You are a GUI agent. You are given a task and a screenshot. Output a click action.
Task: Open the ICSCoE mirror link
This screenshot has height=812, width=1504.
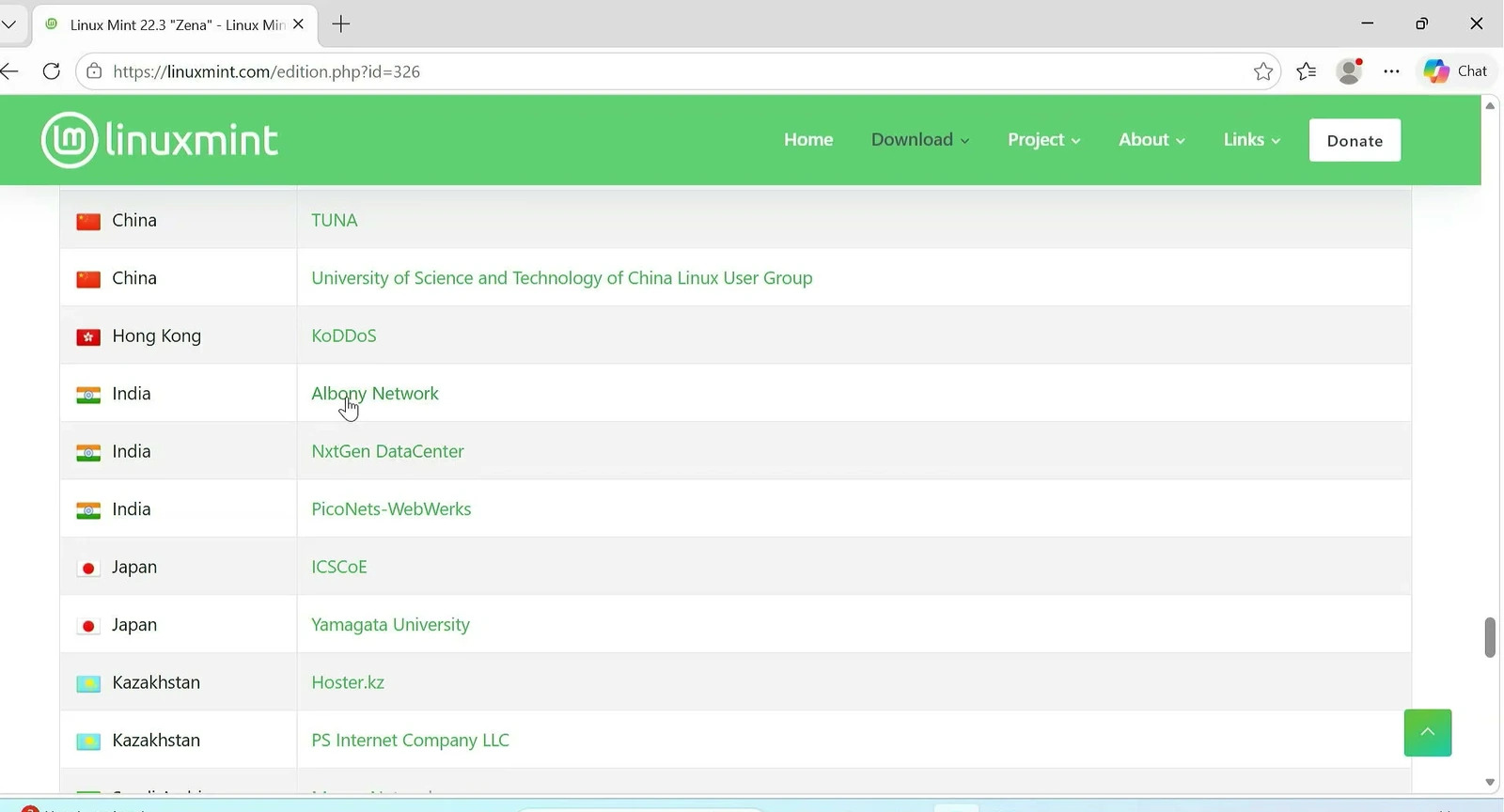[x=339, y=567]
